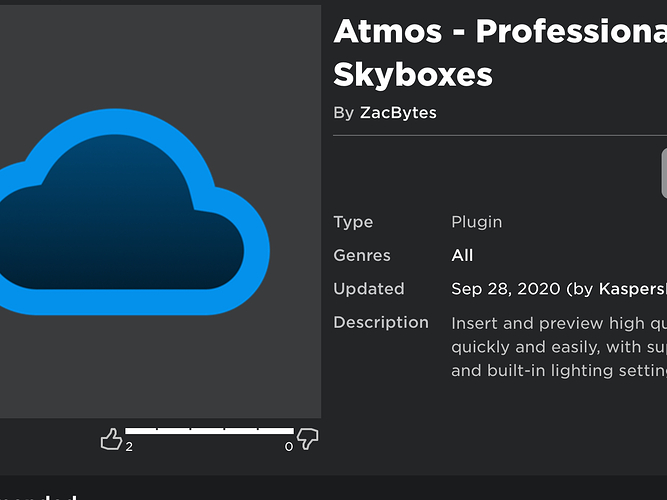This screenshot has height=500, width=667.
Task: Click the Genres label
Action: pos(362,255)
